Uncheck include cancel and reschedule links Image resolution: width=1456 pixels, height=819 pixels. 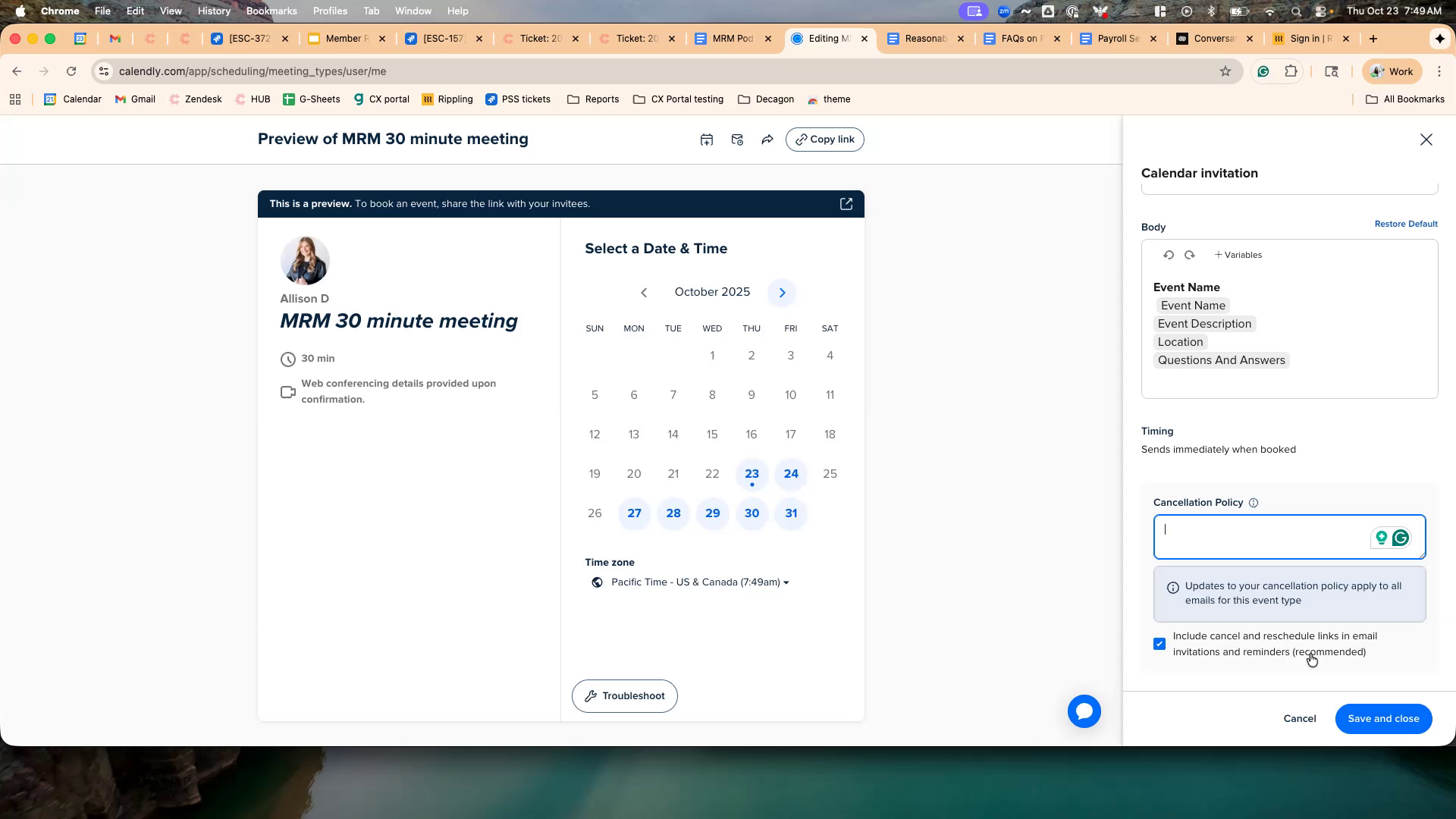(x=1159, y=644)
